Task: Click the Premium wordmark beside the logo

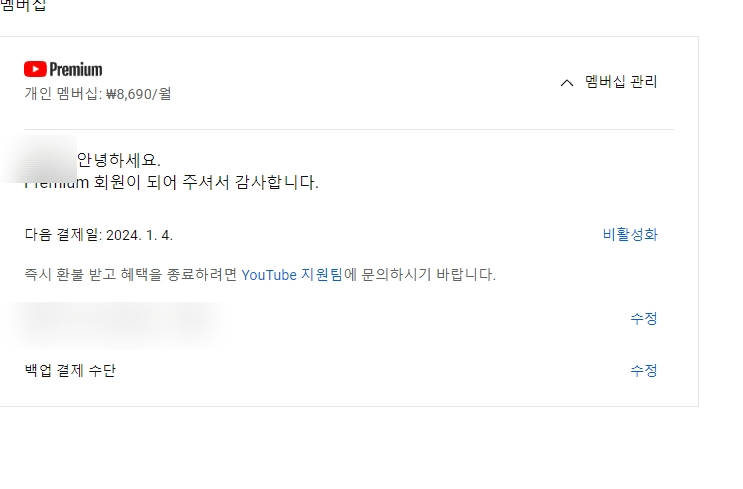Action: coord(76,69)
